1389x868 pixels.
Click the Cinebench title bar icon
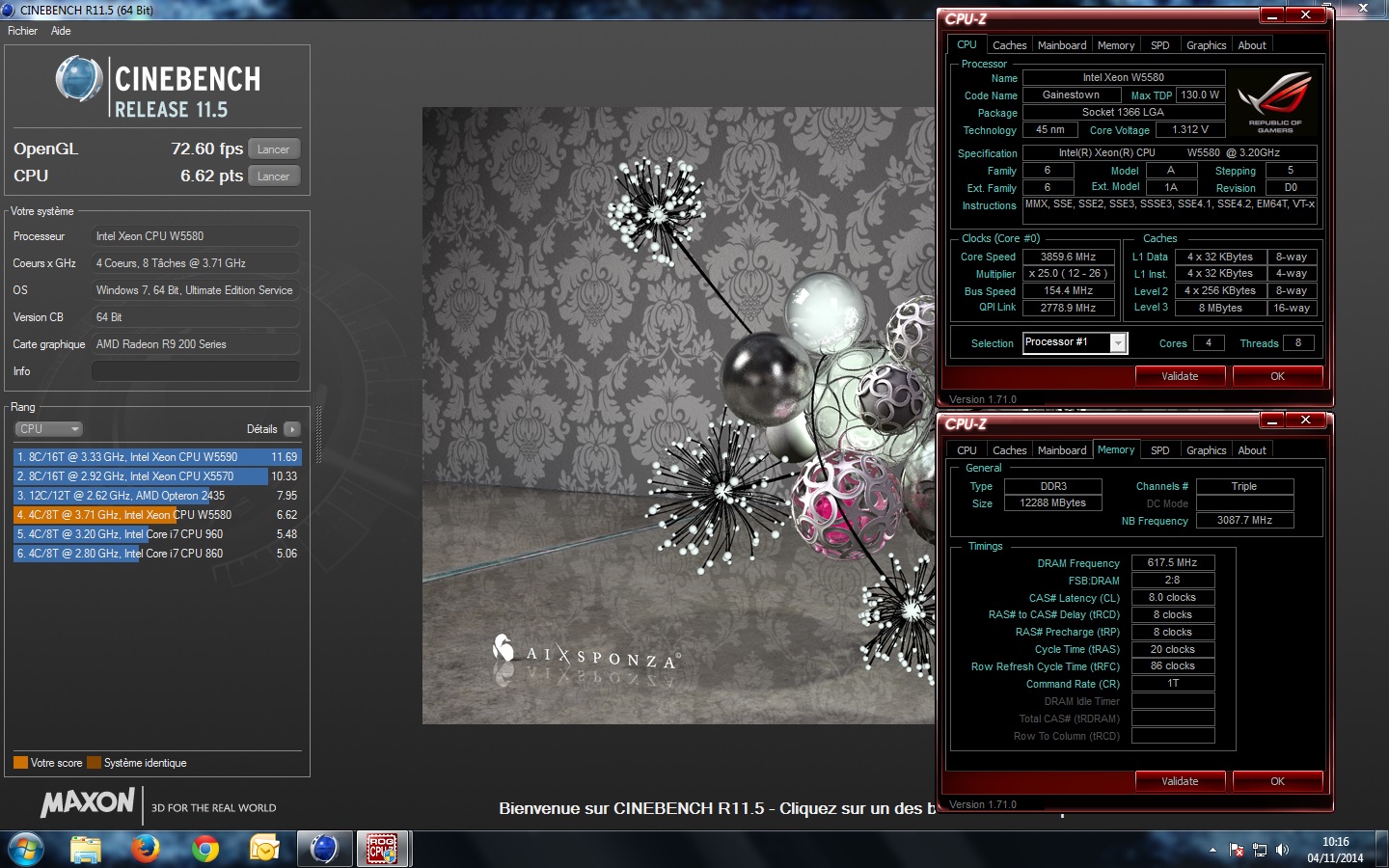click(9, 10)
